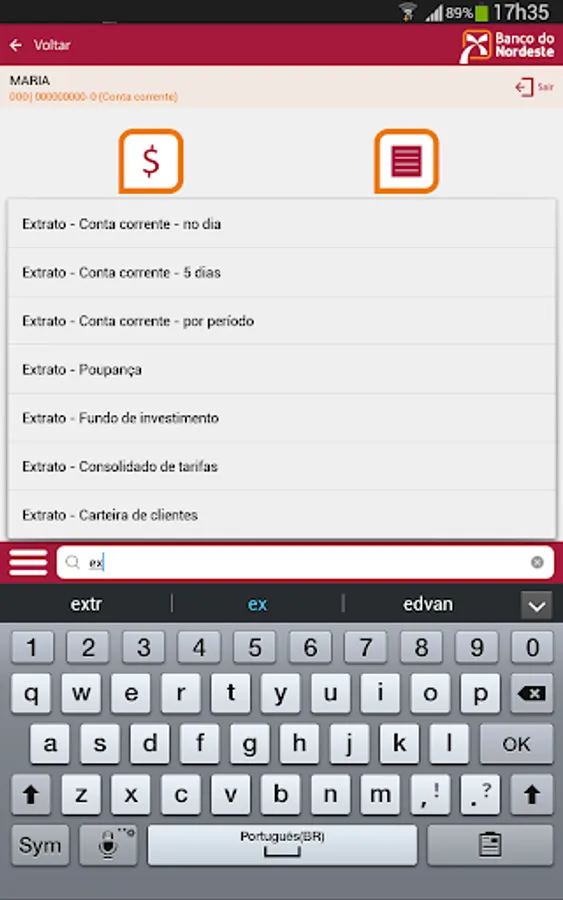Choose the 'edvan' word suggestion
This screenshot has width=563, height=900.
[x=428, y=604]
